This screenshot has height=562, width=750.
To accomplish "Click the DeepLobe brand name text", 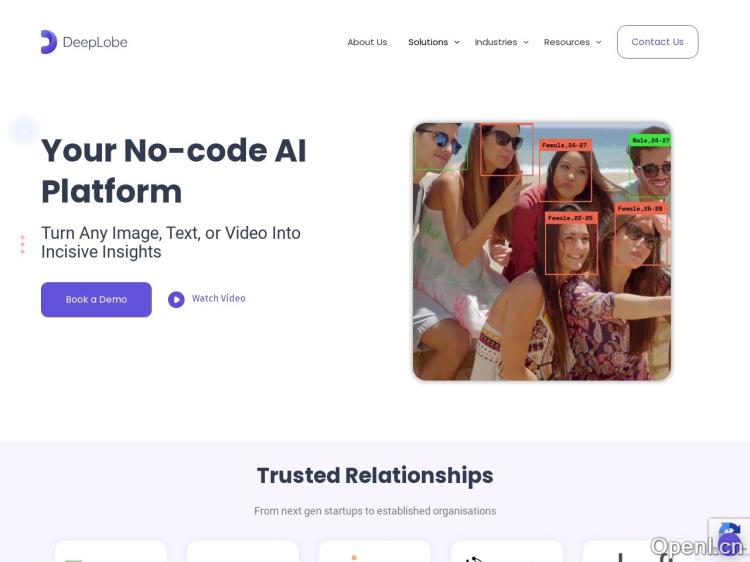I will coord(95,42).
